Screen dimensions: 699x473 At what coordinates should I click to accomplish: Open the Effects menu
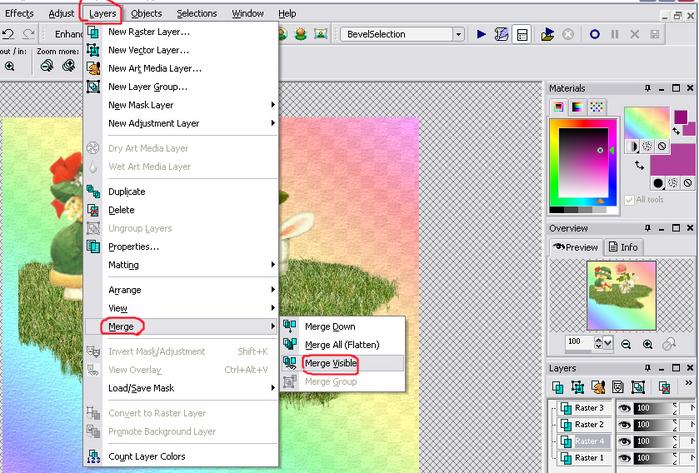[19, 14]
